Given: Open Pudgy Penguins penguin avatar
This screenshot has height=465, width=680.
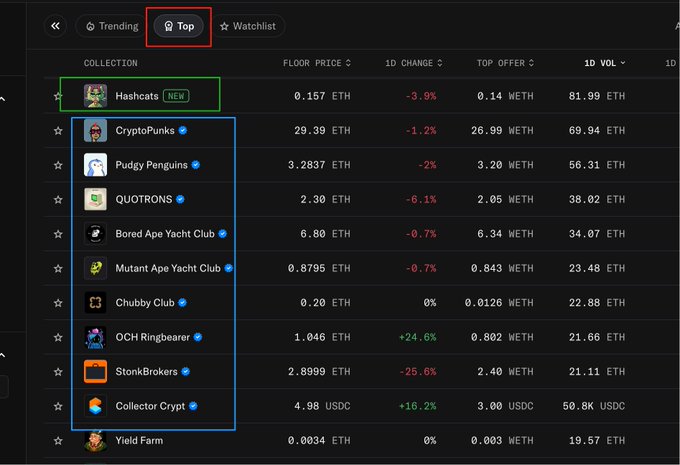Looking at the screenshot, I should coord(95,165).
